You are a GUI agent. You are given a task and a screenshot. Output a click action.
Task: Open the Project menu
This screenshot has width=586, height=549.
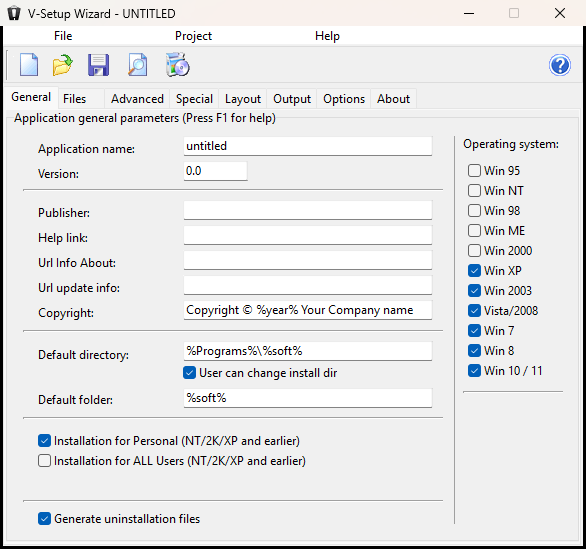tap(193, 36)
